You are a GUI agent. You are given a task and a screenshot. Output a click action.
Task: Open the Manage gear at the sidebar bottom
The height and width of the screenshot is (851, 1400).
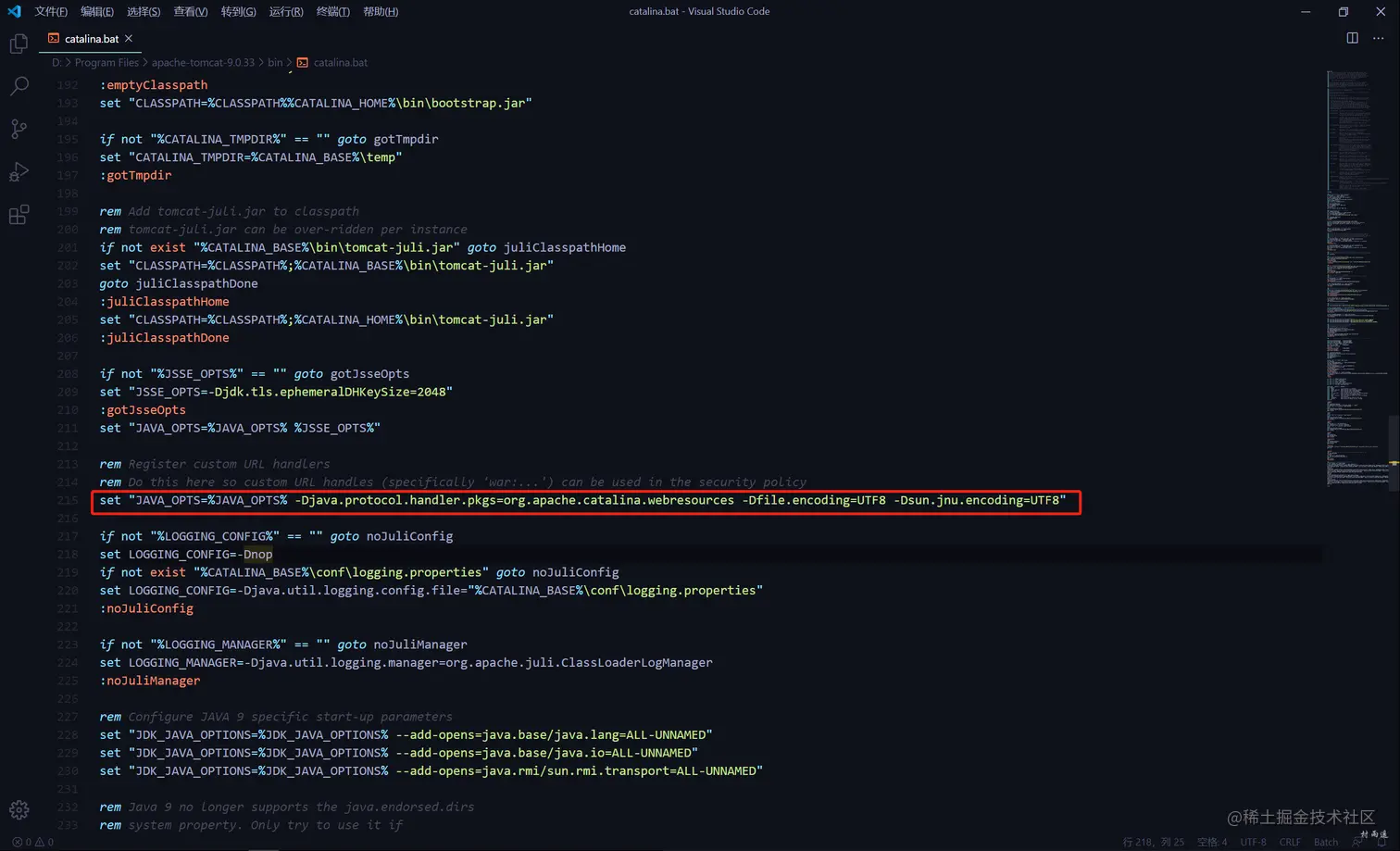pyautogui.click(x=19, y=809)
